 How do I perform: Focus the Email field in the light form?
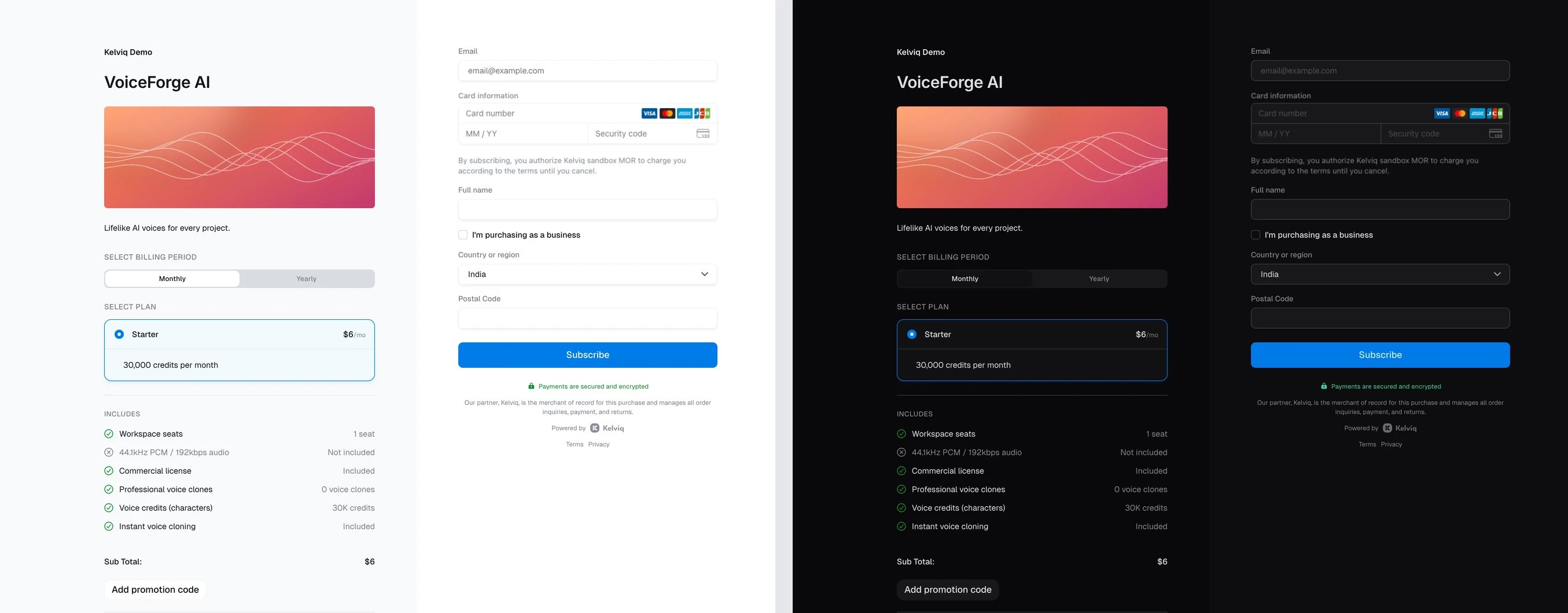[587, 71]
